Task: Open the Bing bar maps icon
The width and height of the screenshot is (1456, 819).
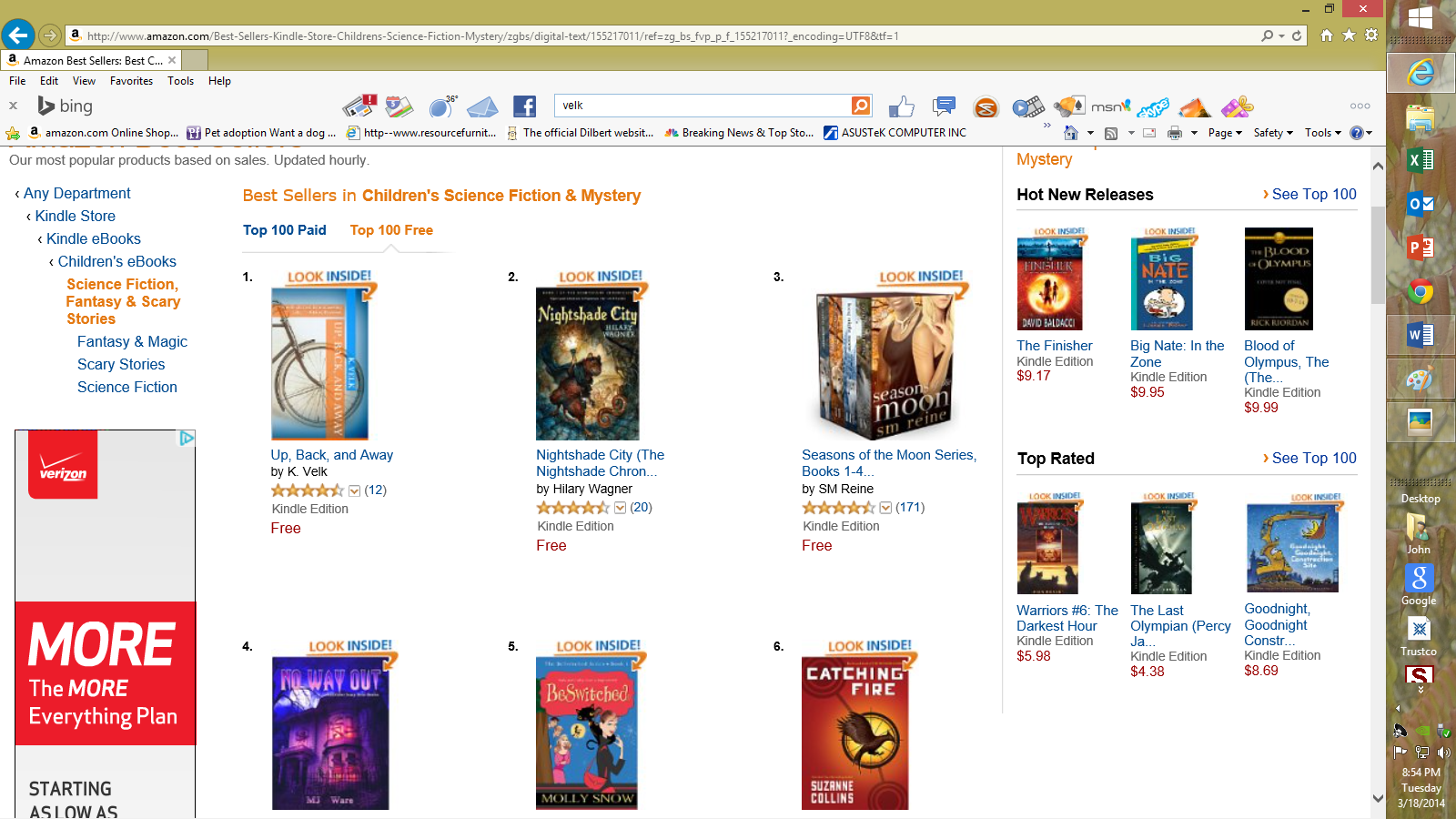Action: 399,106
